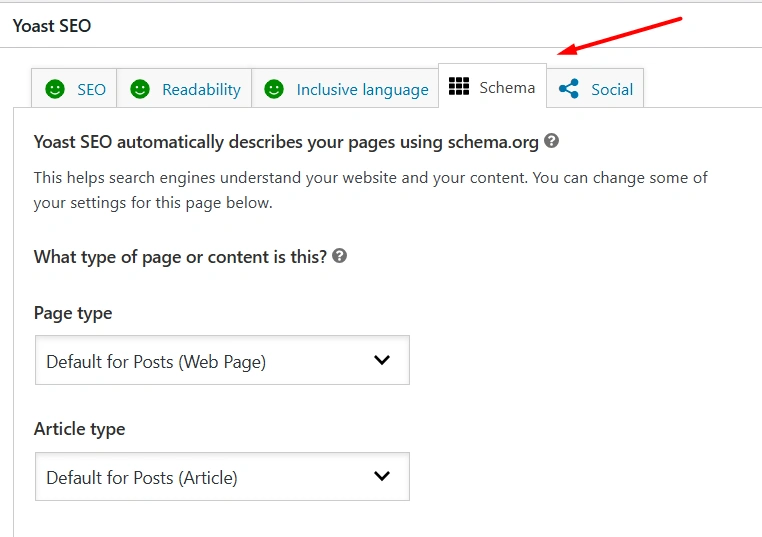
Task: Click the green smiley icon on SEO tab
Action: click(x=55, y=89)
